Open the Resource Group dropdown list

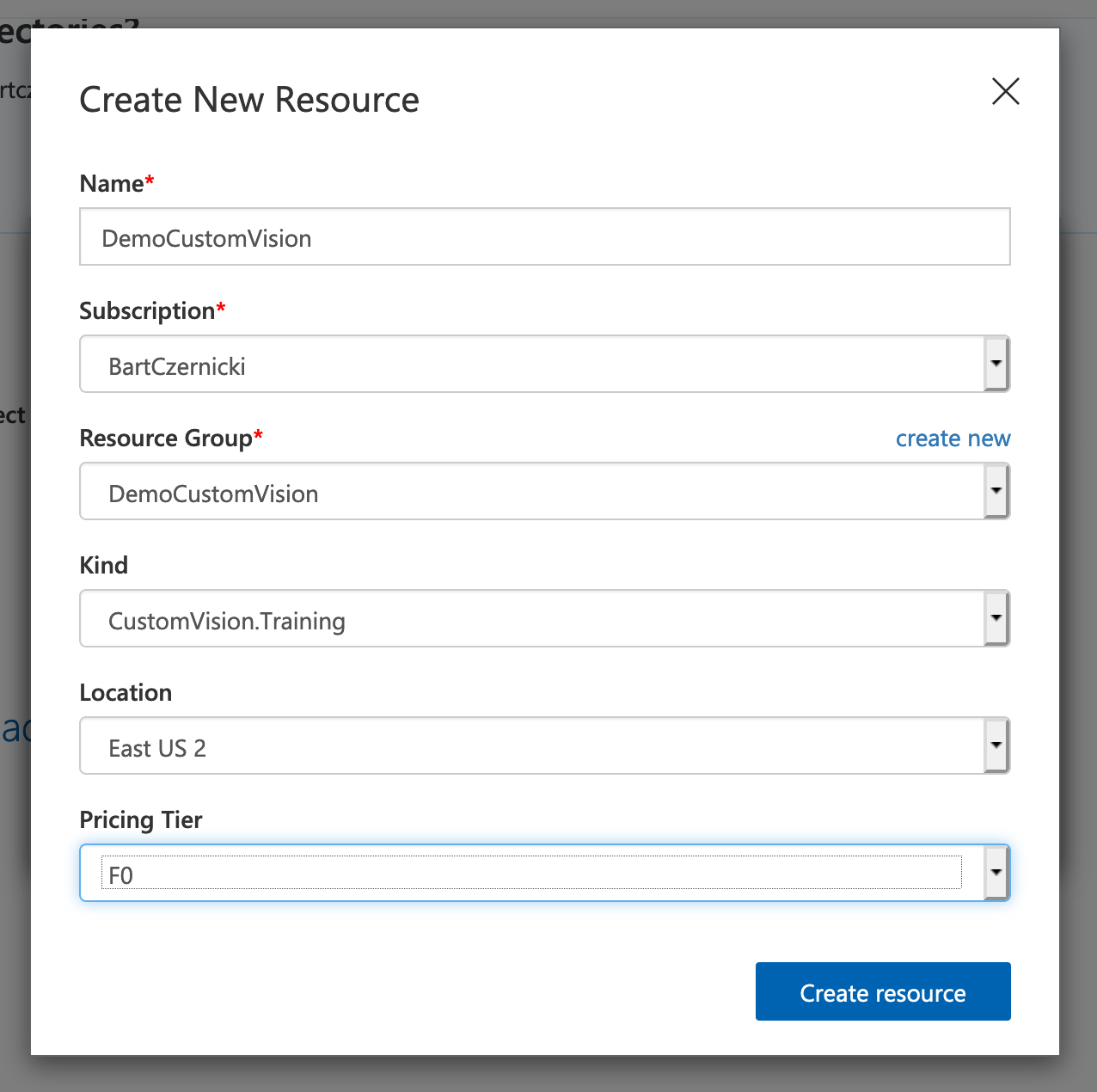coord(531,492)
